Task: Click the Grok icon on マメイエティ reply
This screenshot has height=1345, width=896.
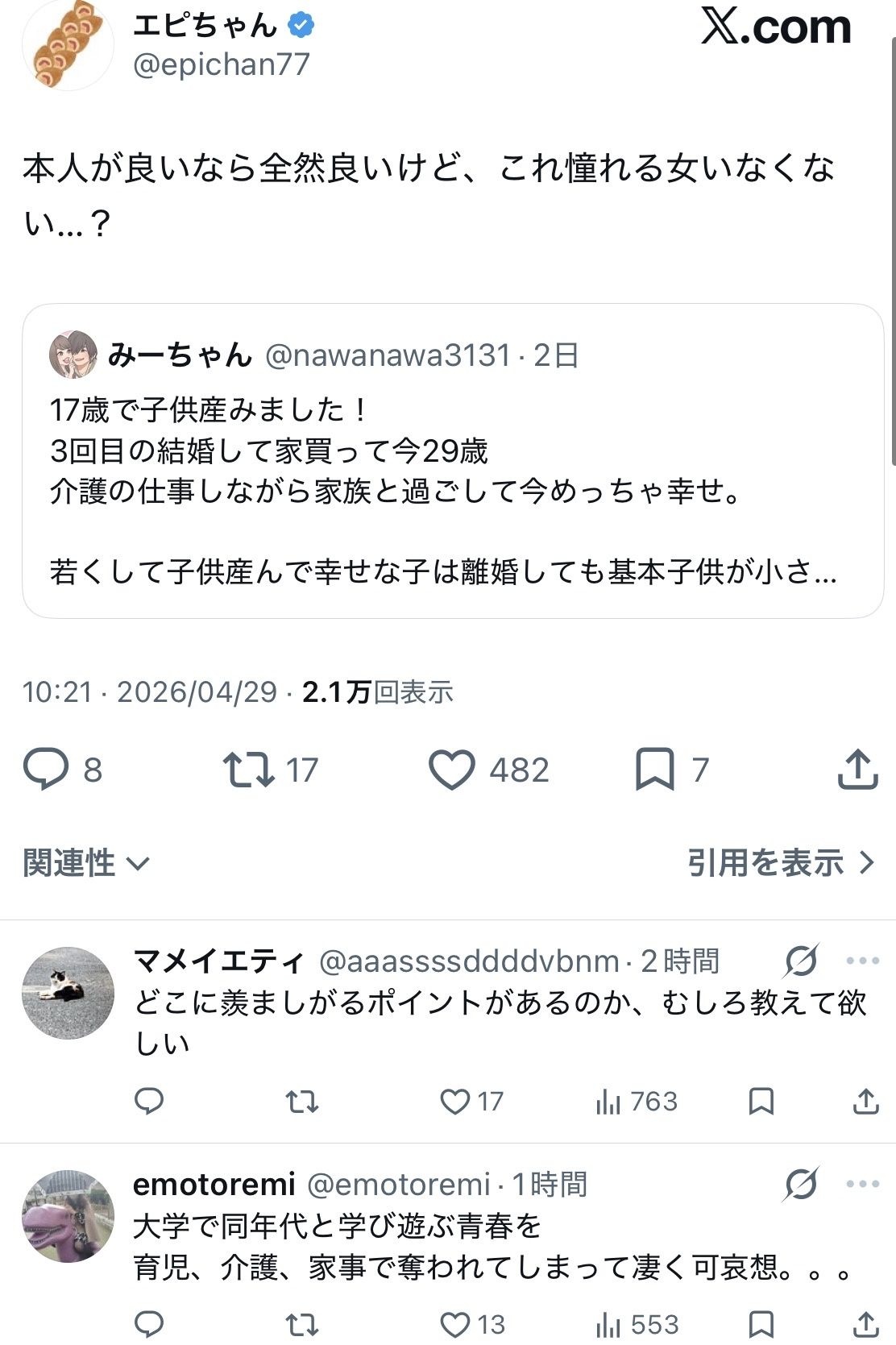Action: pos(801,961)
